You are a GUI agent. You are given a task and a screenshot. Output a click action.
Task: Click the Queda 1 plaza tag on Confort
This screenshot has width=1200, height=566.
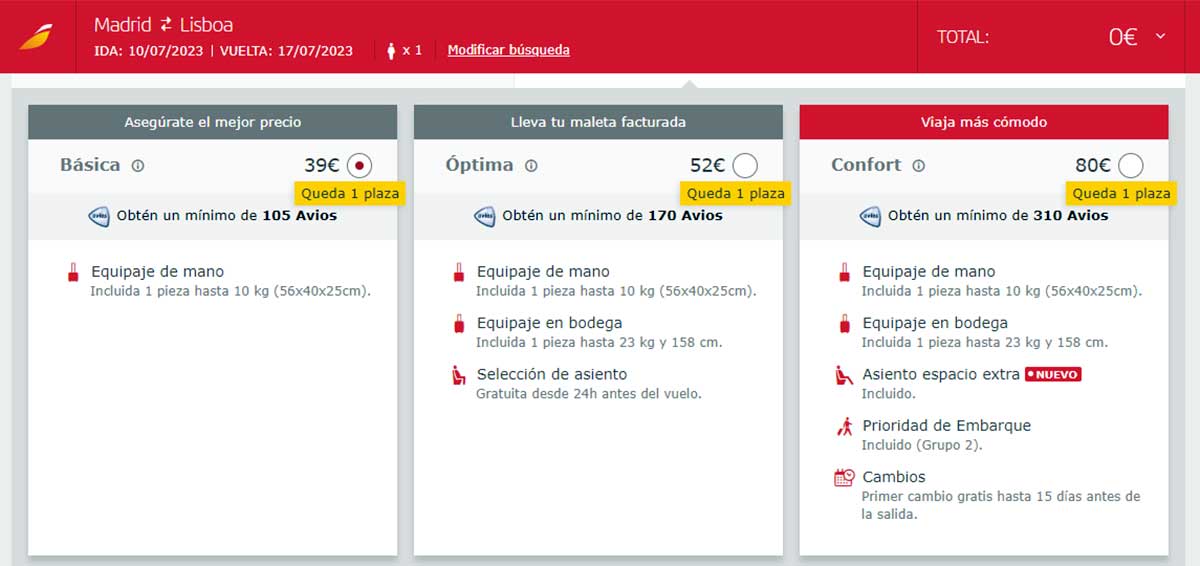(x=1121, y=193)
